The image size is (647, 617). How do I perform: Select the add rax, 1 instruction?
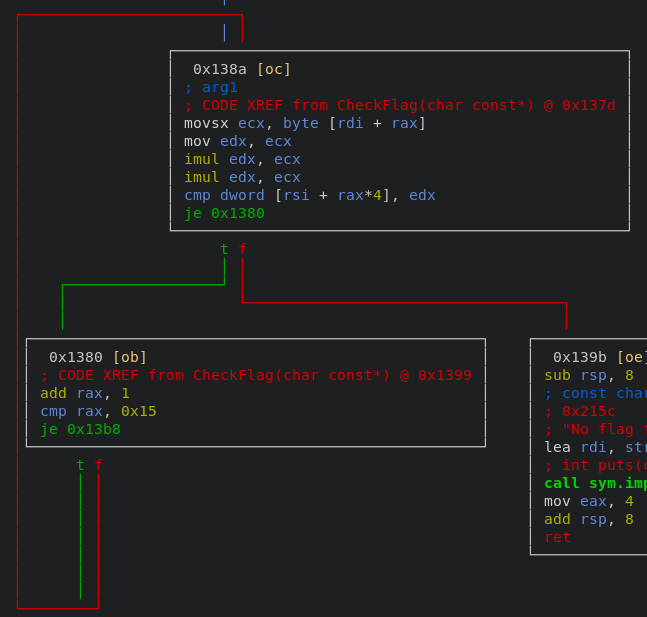coord(85,393)
